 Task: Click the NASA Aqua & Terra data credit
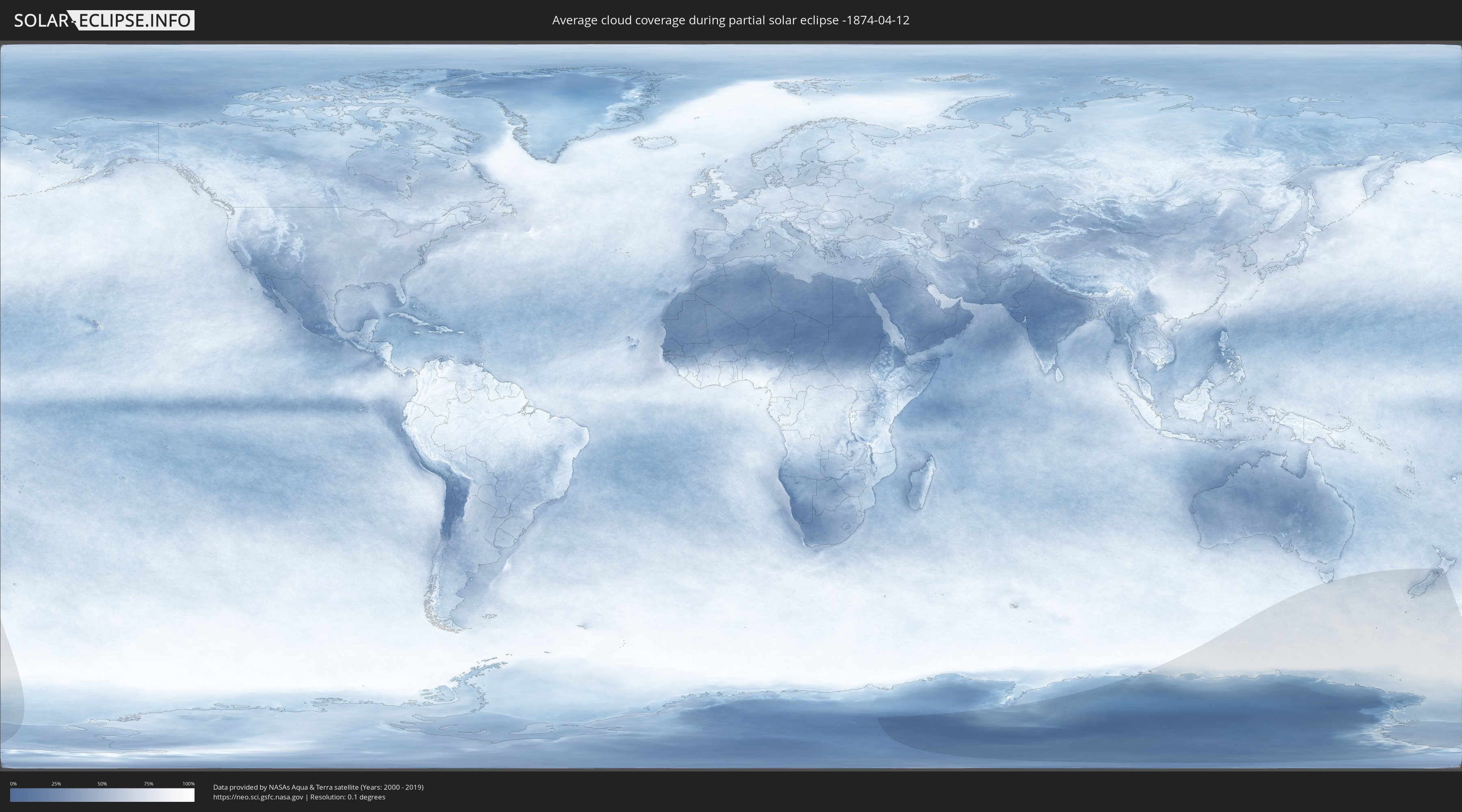click(318, 787)
